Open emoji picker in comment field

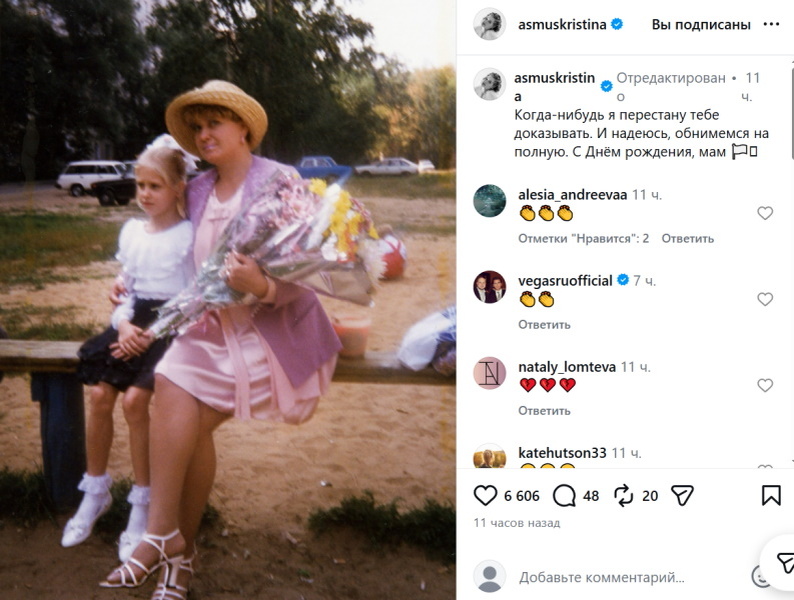(760, 577)
